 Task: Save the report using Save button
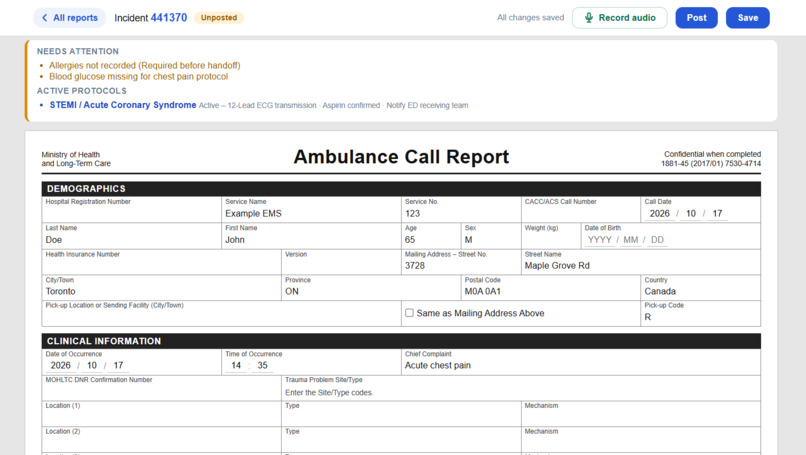(747, 17)
